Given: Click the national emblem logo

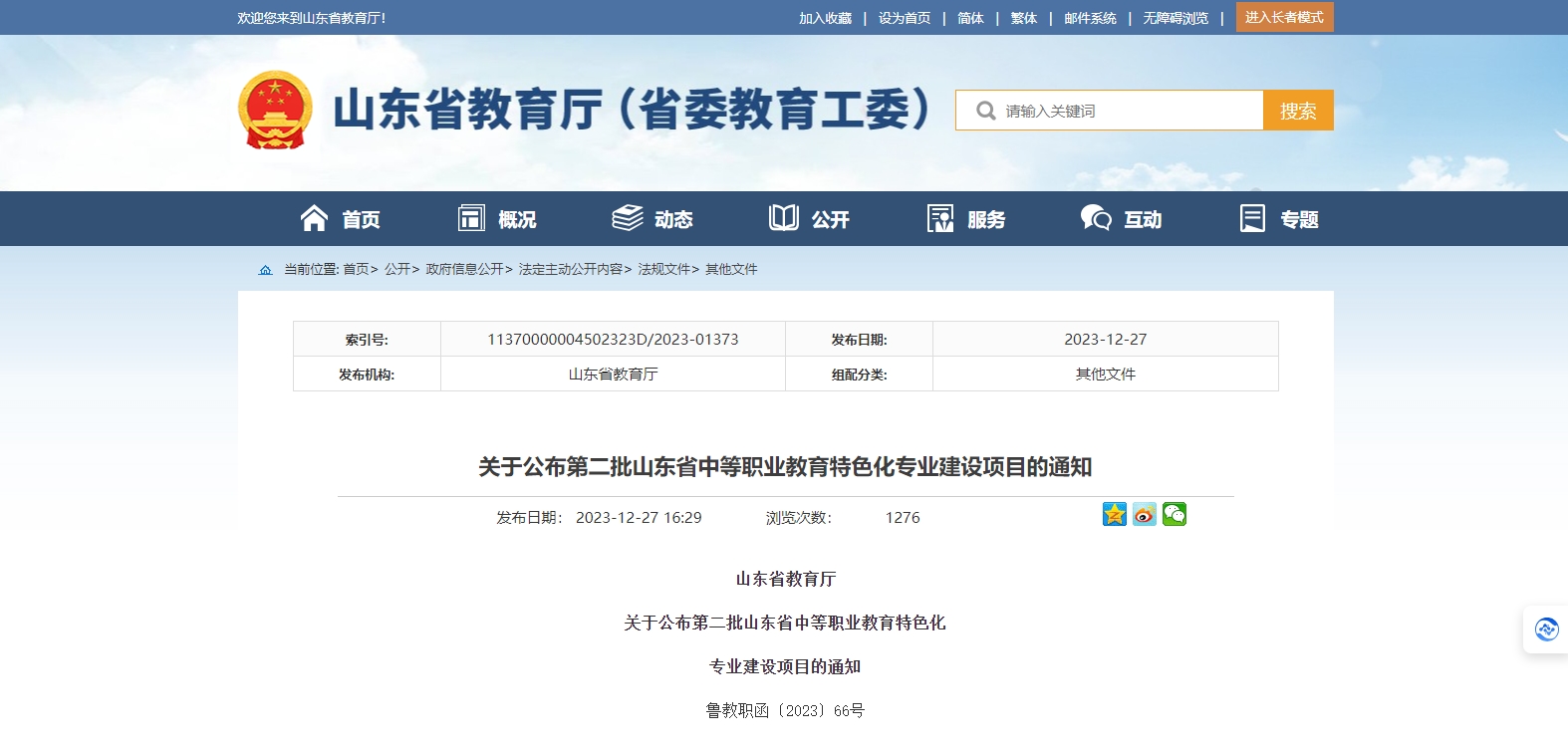Looking at the screenshot, I should click(x=275, y=110).
